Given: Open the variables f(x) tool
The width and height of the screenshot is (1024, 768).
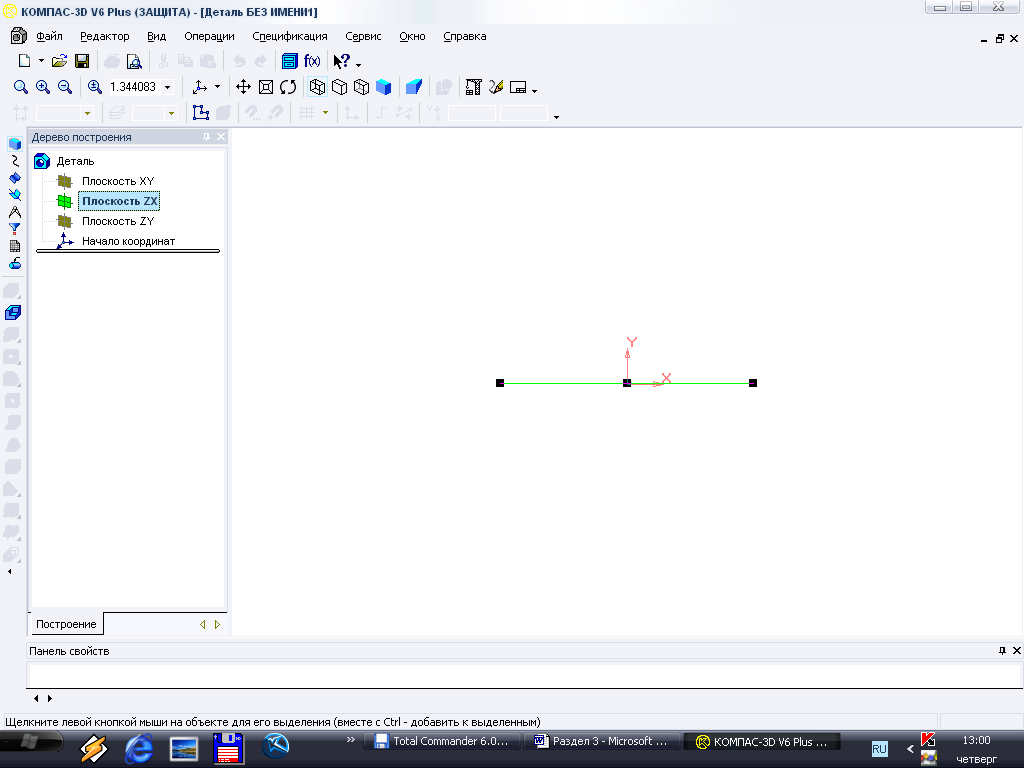Looking at the screenshot, I should click(312, 61).
